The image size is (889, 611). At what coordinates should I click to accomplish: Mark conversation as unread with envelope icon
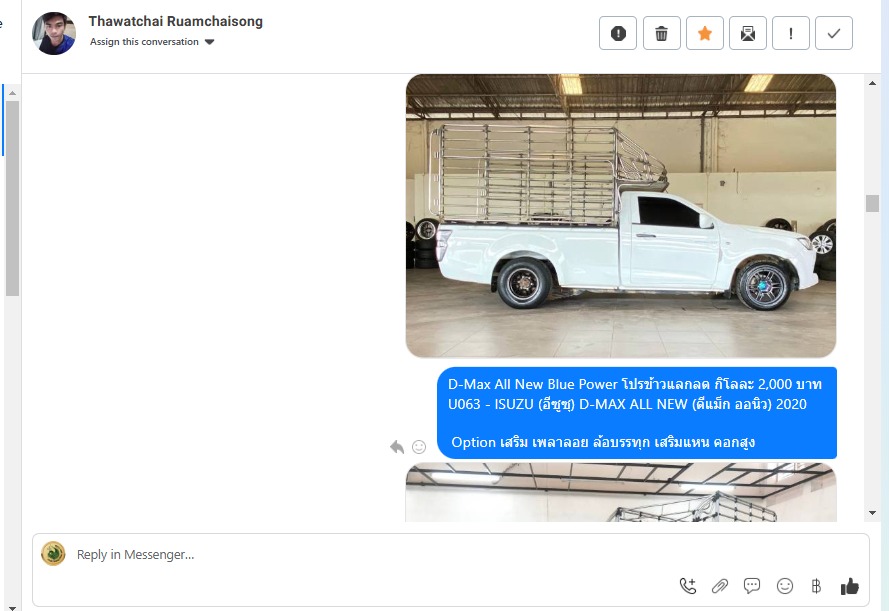tap(748, 33)
